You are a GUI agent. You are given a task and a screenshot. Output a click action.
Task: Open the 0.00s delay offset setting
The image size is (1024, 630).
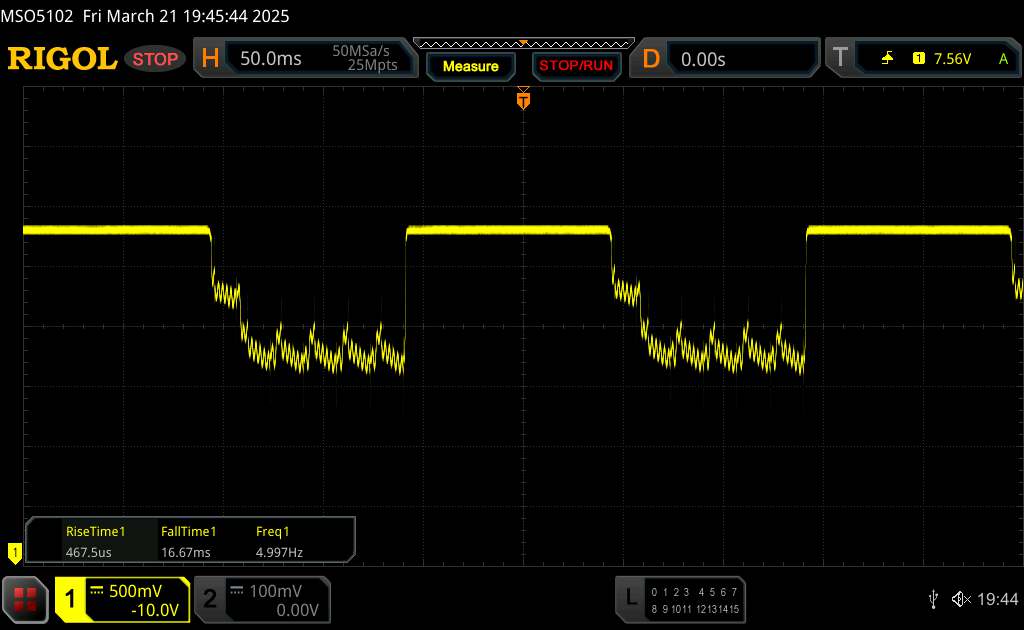703,59
